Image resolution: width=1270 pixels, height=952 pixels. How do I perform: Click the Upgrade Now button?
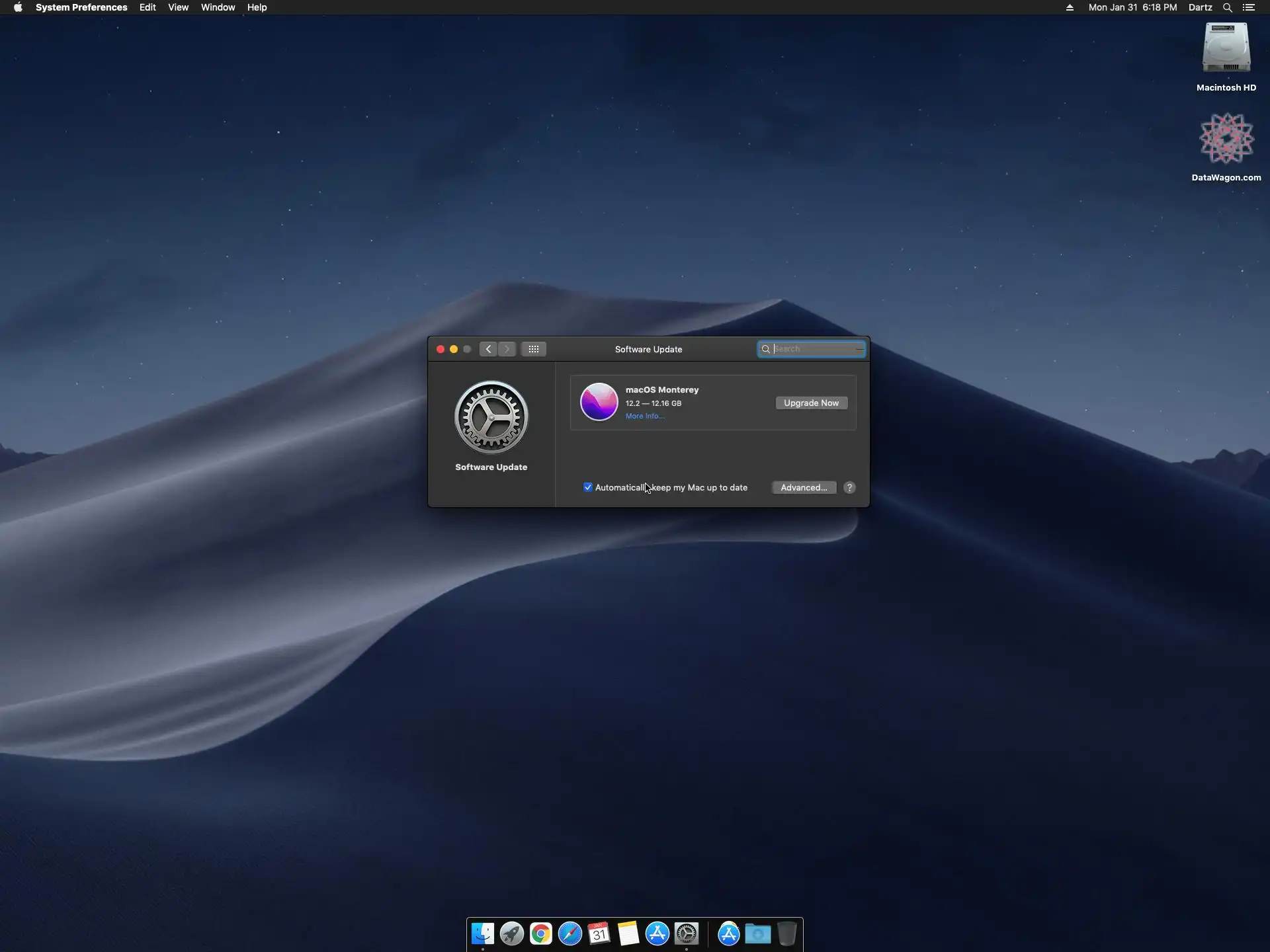pos(811,403)
